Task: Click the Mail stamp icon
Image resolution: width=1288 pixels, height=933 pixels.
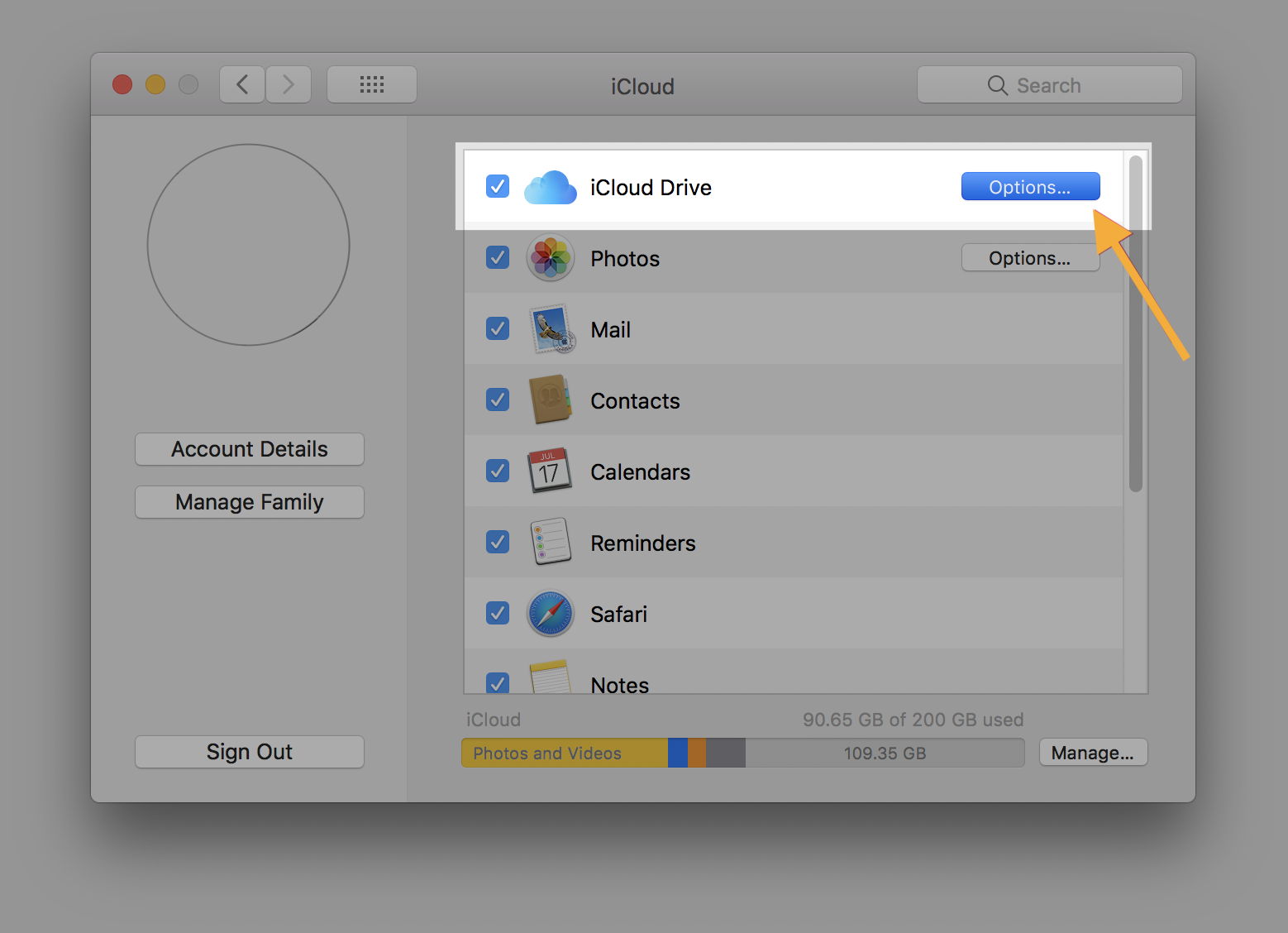Action: [x=551, y=329]
